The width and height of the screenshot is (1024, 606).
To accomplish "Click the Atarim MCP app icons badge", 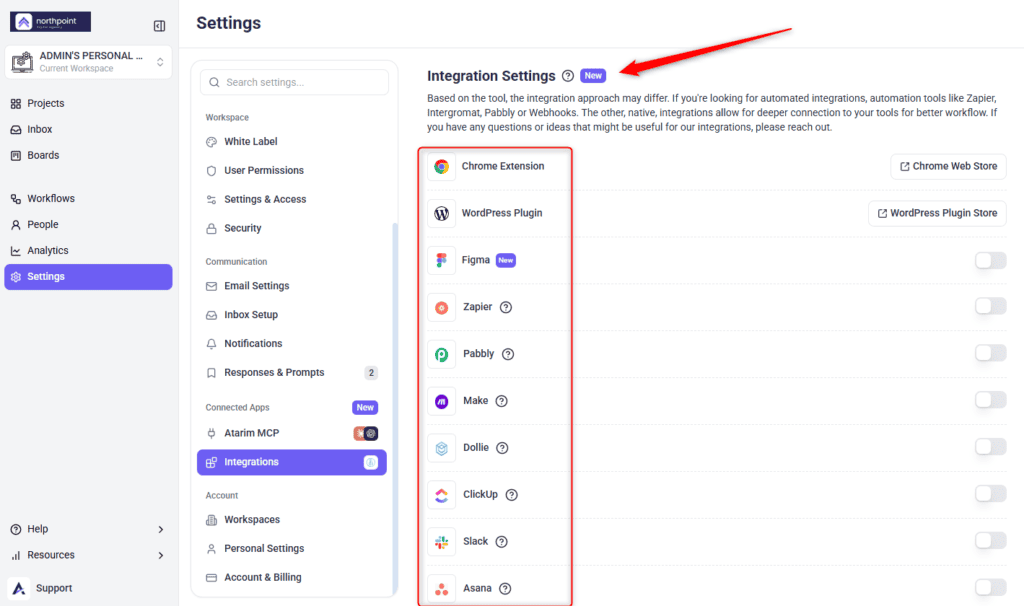I will pos(366,434).
